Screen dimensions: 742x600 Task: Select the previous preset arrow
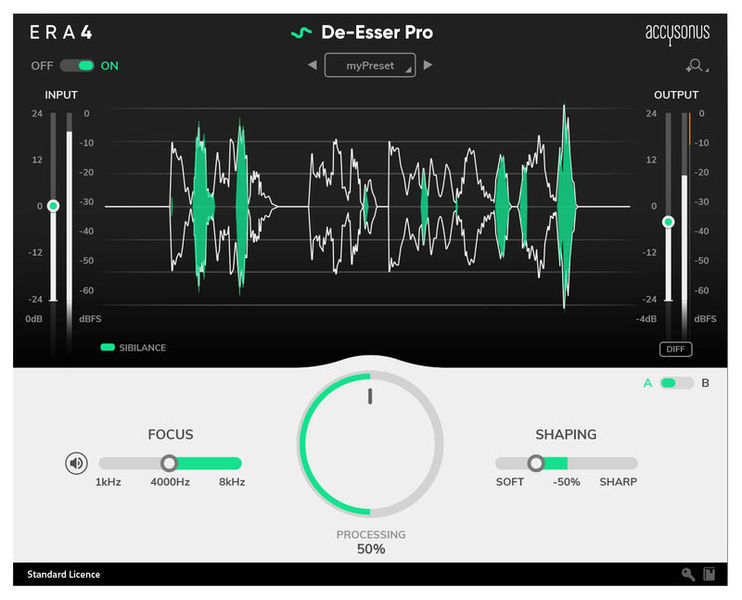tap(312, 65)
